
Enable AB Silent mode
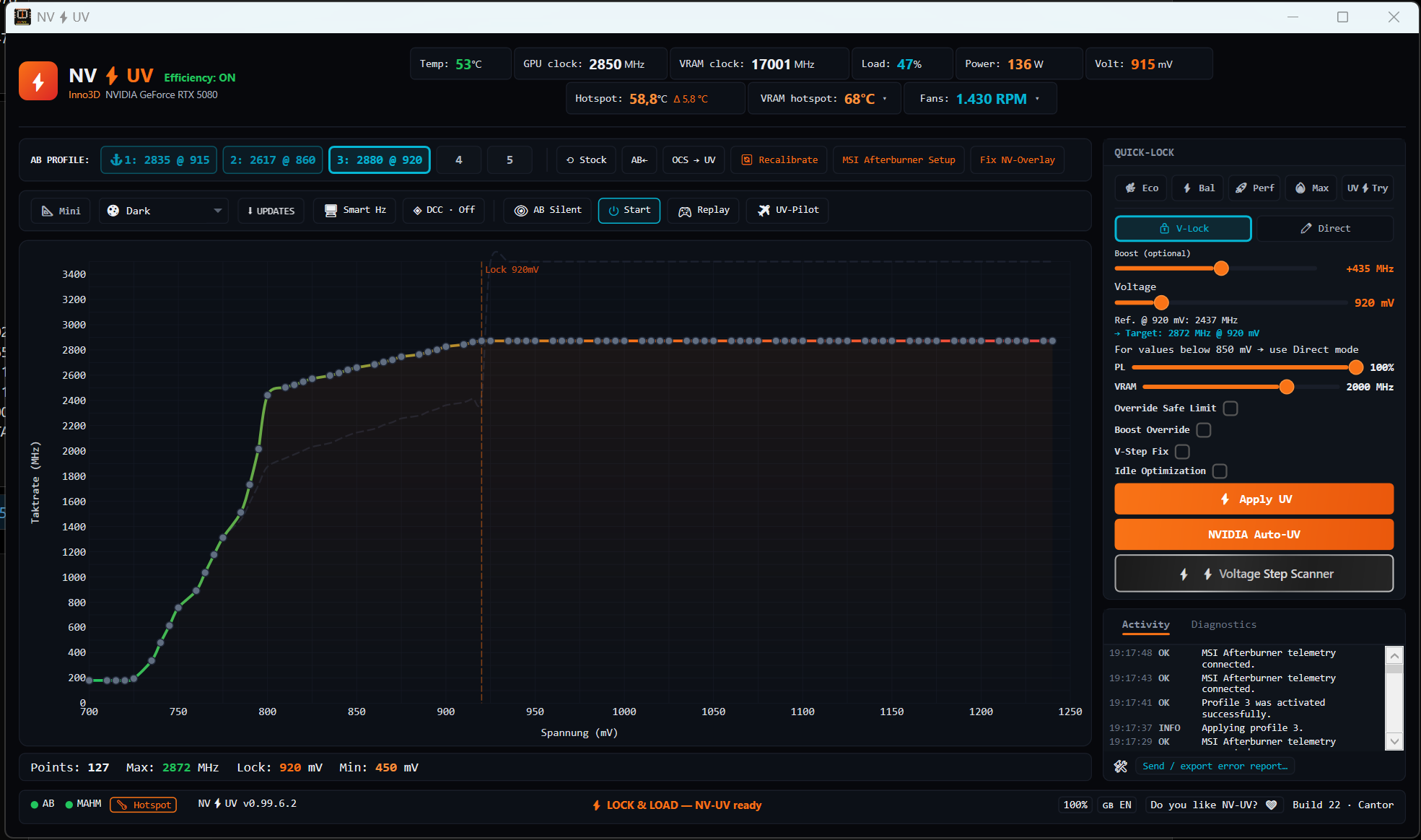tap(547, 210)
